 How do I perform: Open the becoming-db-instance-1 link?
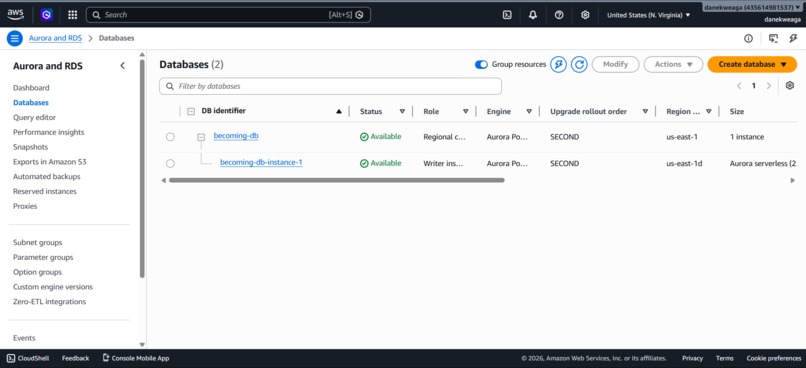(x=261, y=162)
